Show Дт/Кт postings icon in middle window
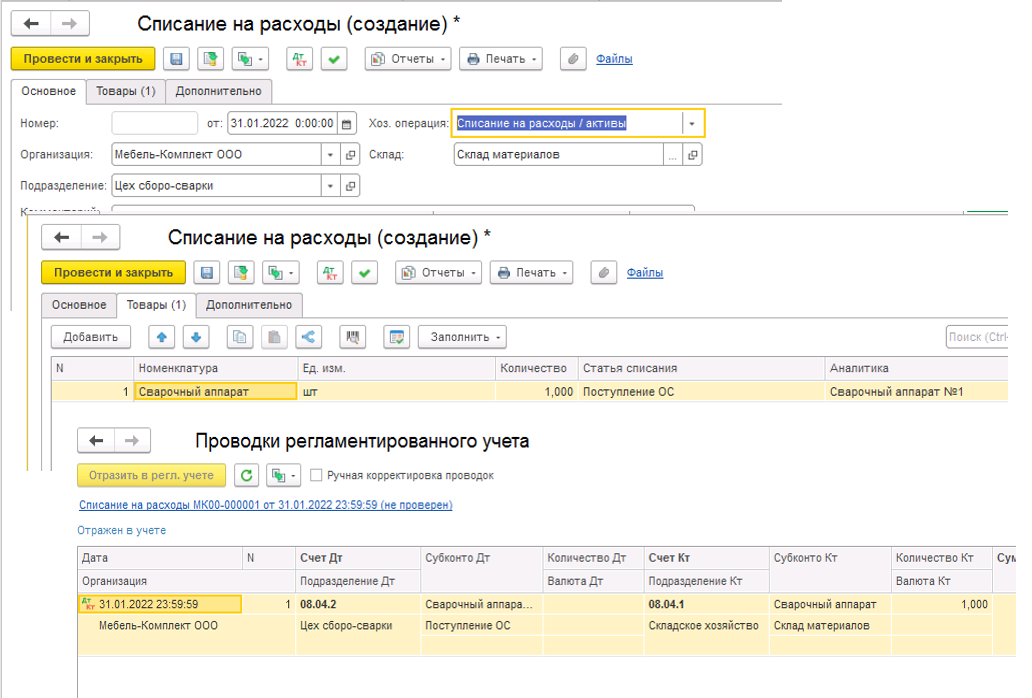1032x698 pixels. (330, 272)
